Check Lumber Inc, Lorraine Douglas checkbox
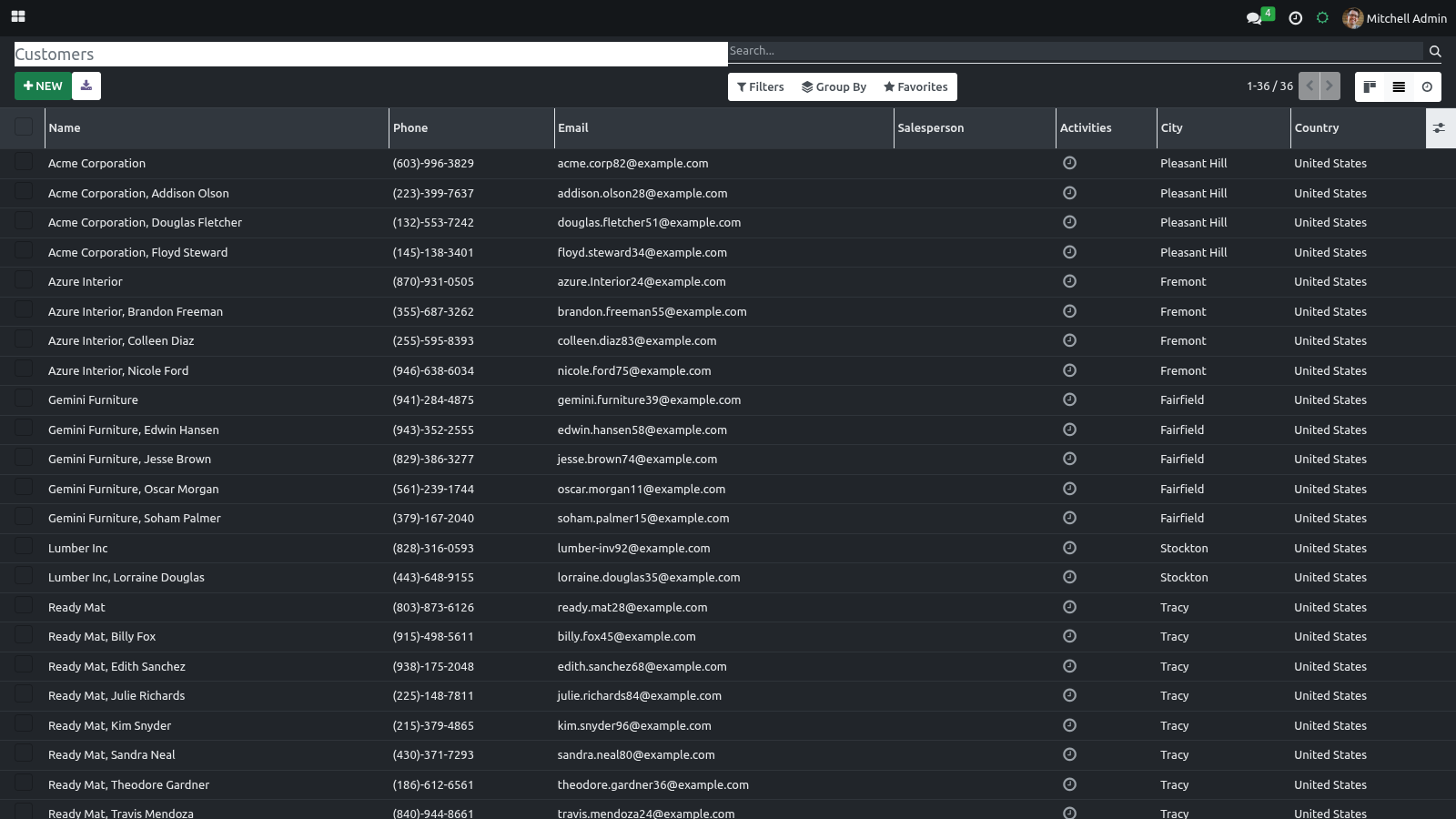 24,576
